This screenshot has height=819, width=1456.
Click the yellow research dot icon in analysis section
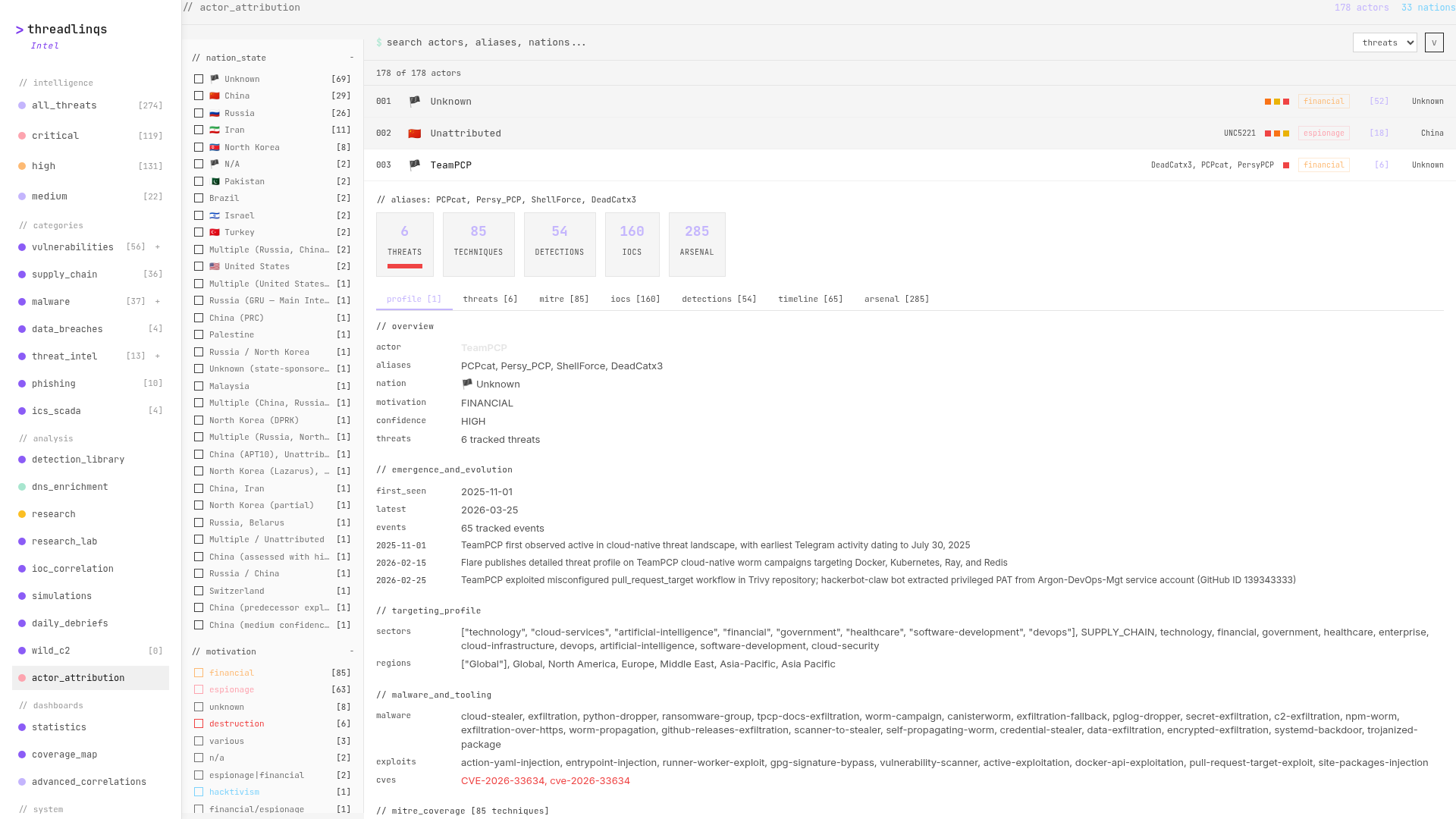point(22,514)
